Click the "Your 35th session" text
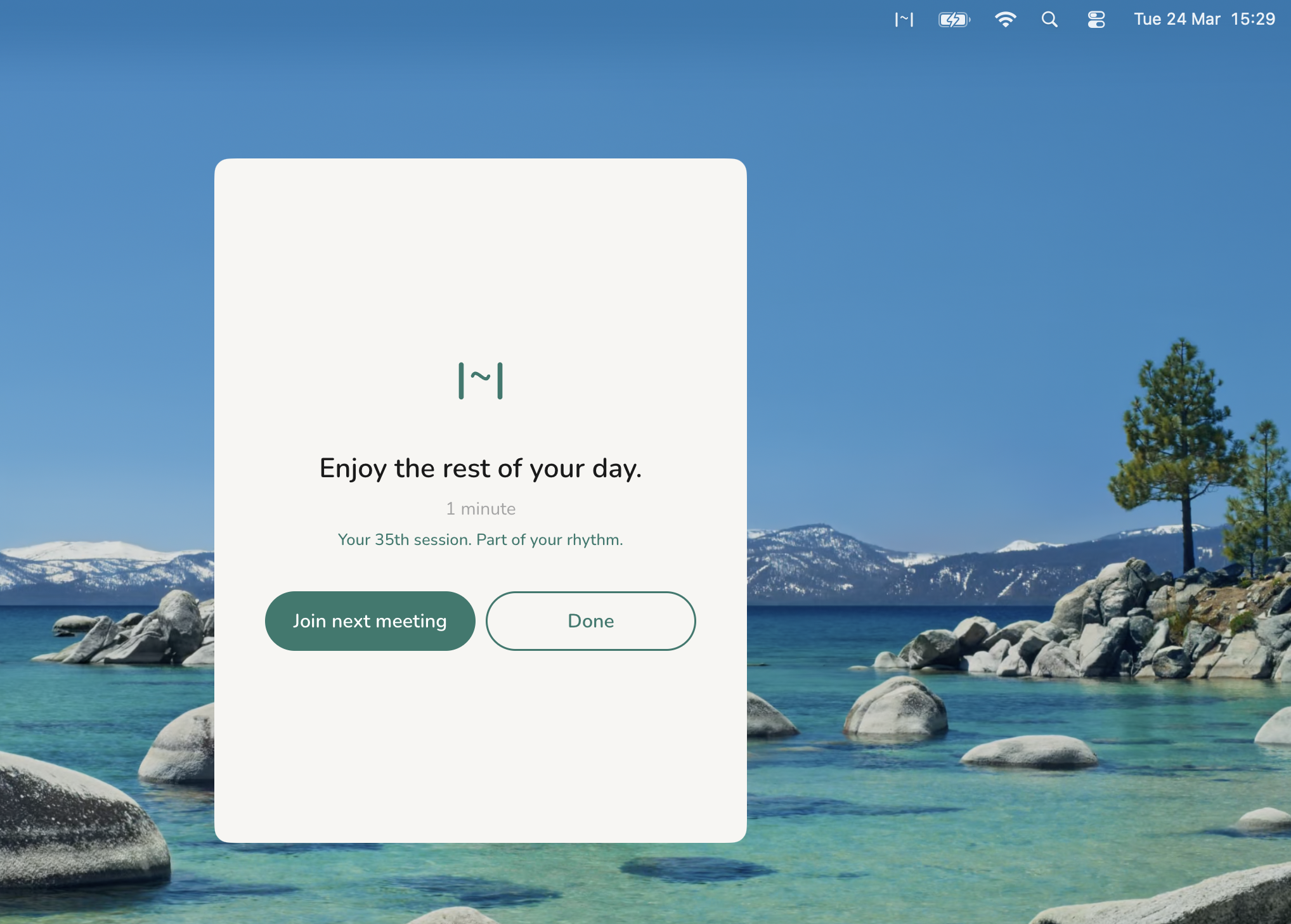The width and height of the screenshot is (1291, 924). click(405, 540)
